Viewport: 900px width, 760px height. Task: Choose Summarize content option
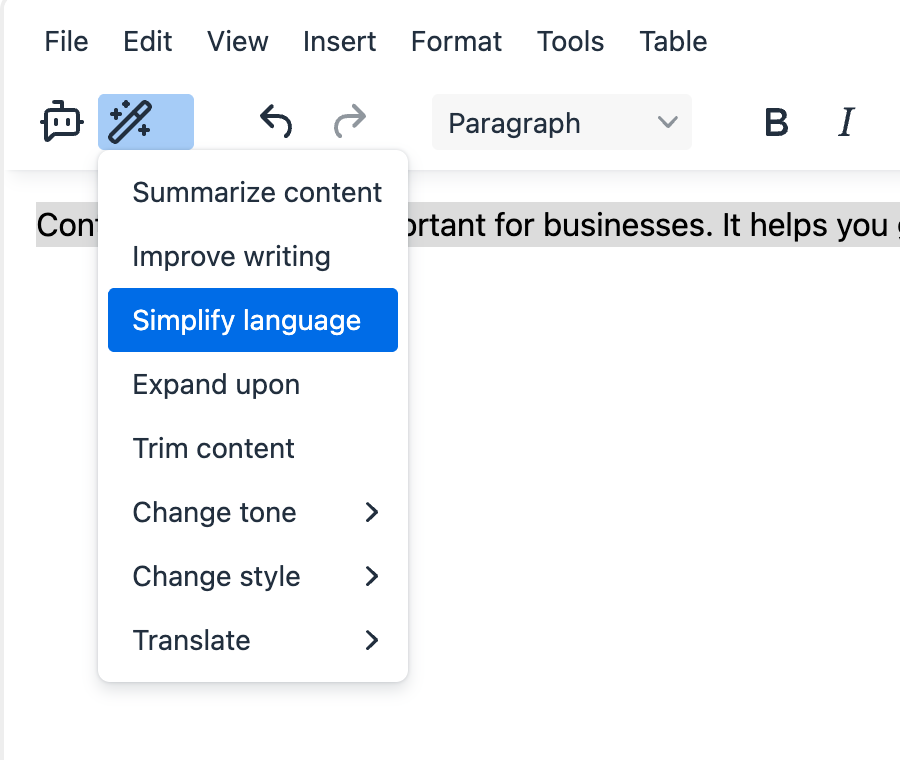256,192
